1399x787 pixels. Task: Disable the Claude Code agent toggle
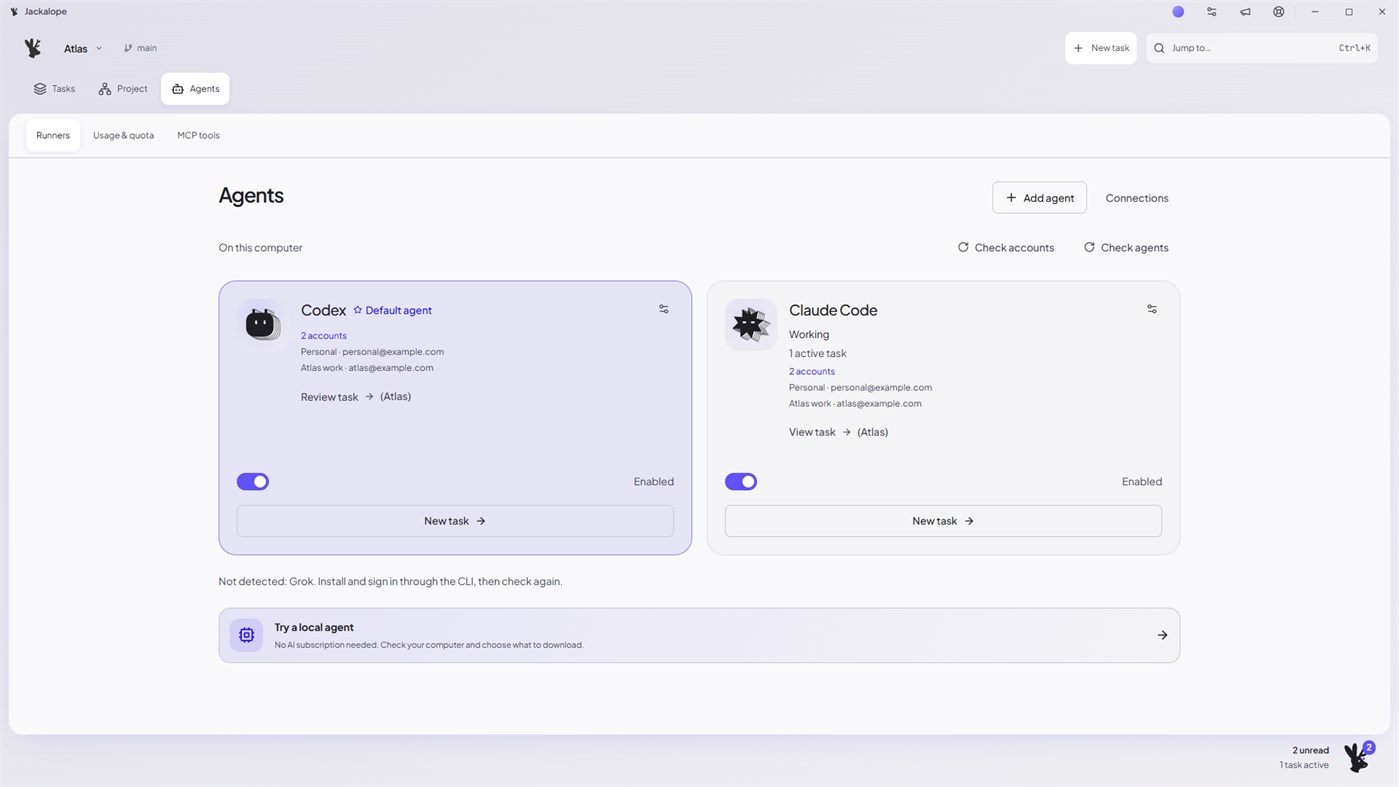[x=741, y=482]
